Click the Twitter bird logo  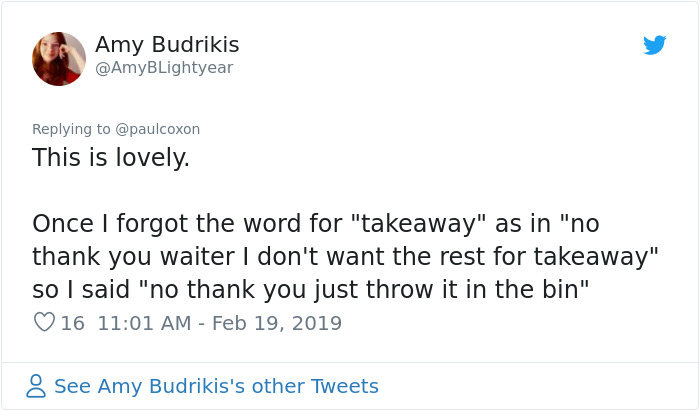click(x=655, y=45)
